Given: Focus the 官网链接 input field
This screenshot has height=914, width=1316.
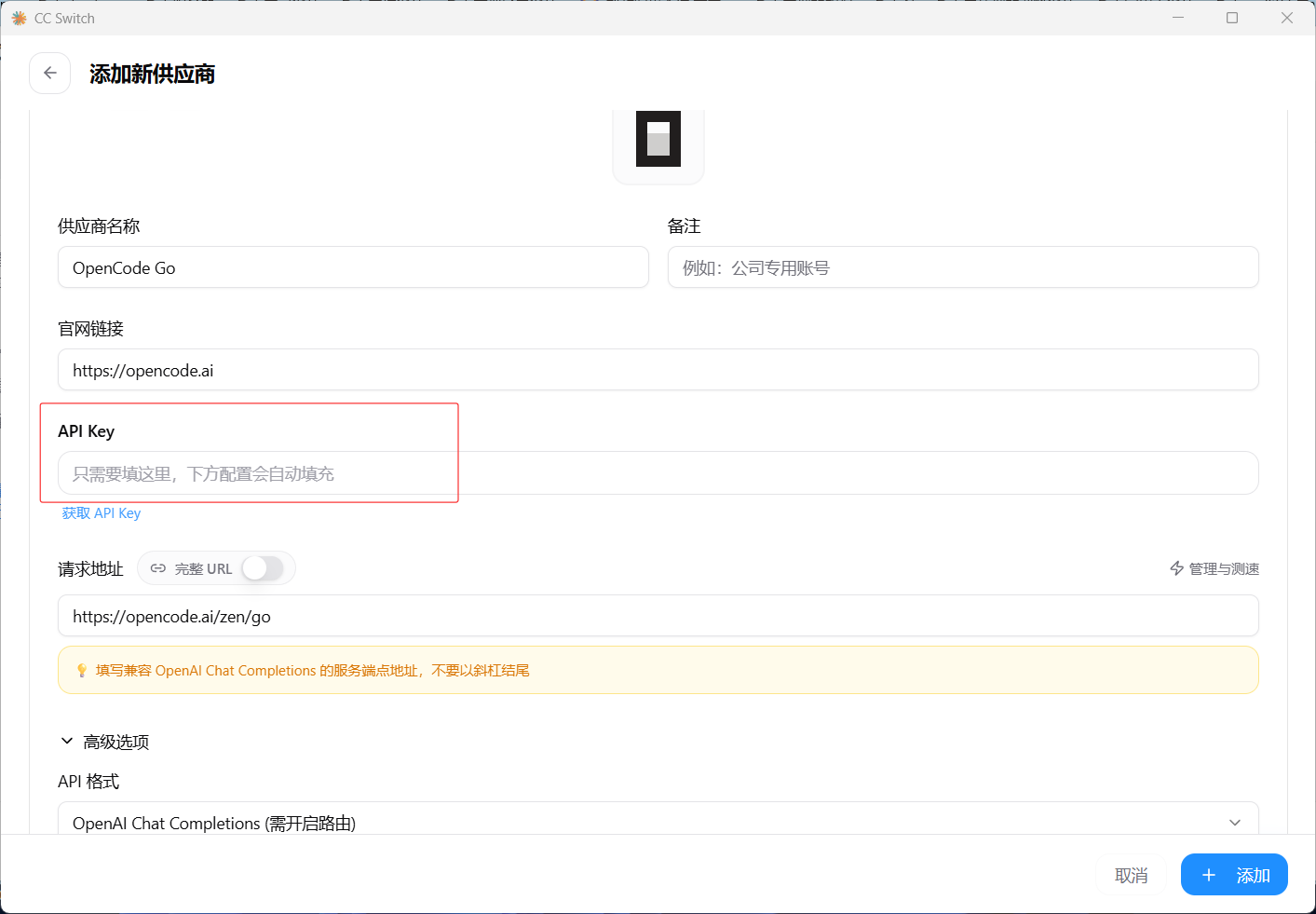Looking at the screenshot, I should pos(658,370).
